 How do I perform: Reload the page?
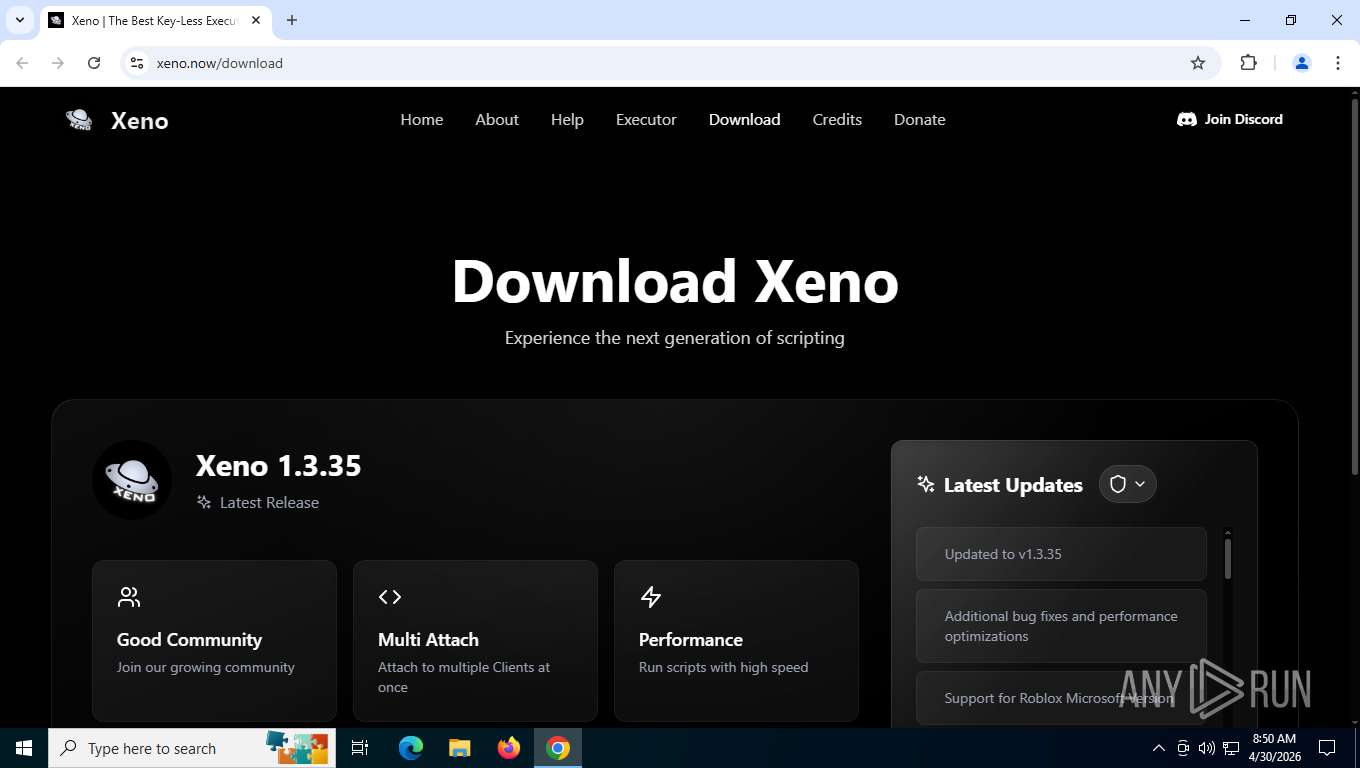pos(94,63)
